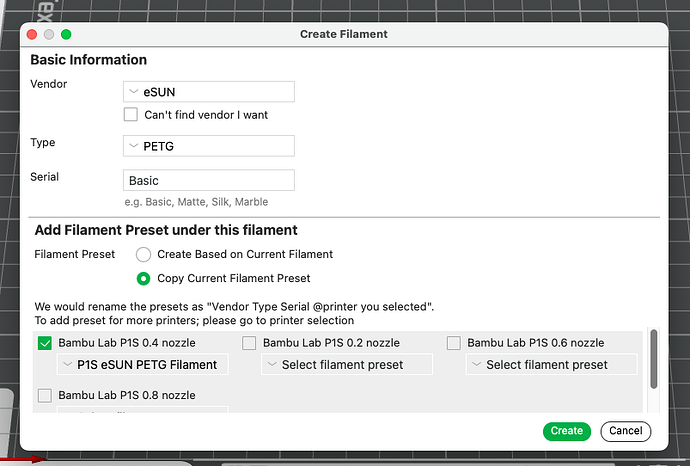Image resolution: width=690 pixels, height=466 pixels.
Task: Select Create Based on Current Filament radio
Action: click(x=143, y=254)
